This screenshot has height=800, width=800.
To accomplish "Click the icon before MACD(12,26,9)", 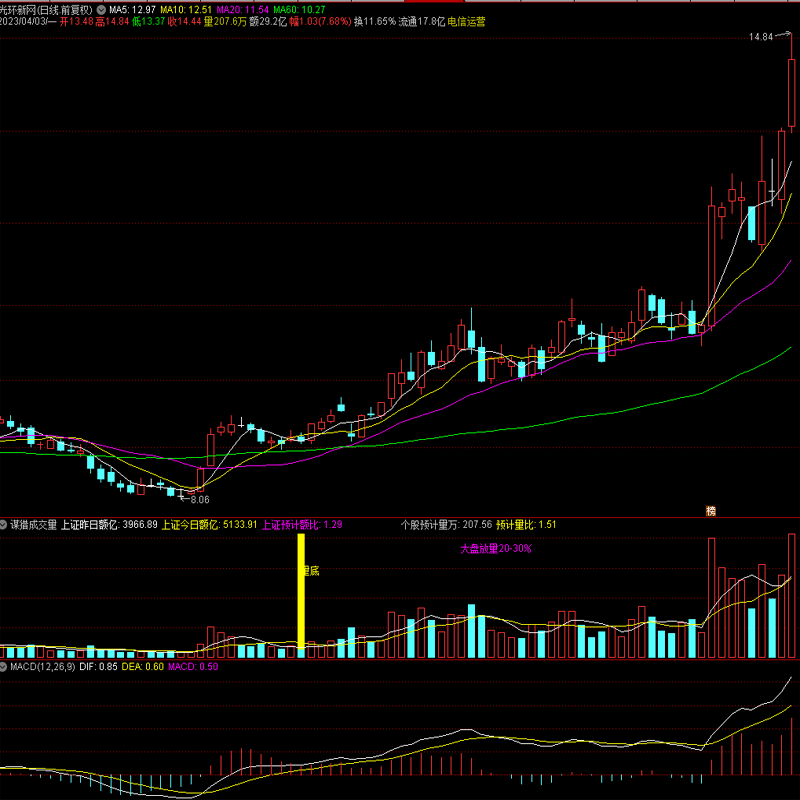I will pos(4,666).
